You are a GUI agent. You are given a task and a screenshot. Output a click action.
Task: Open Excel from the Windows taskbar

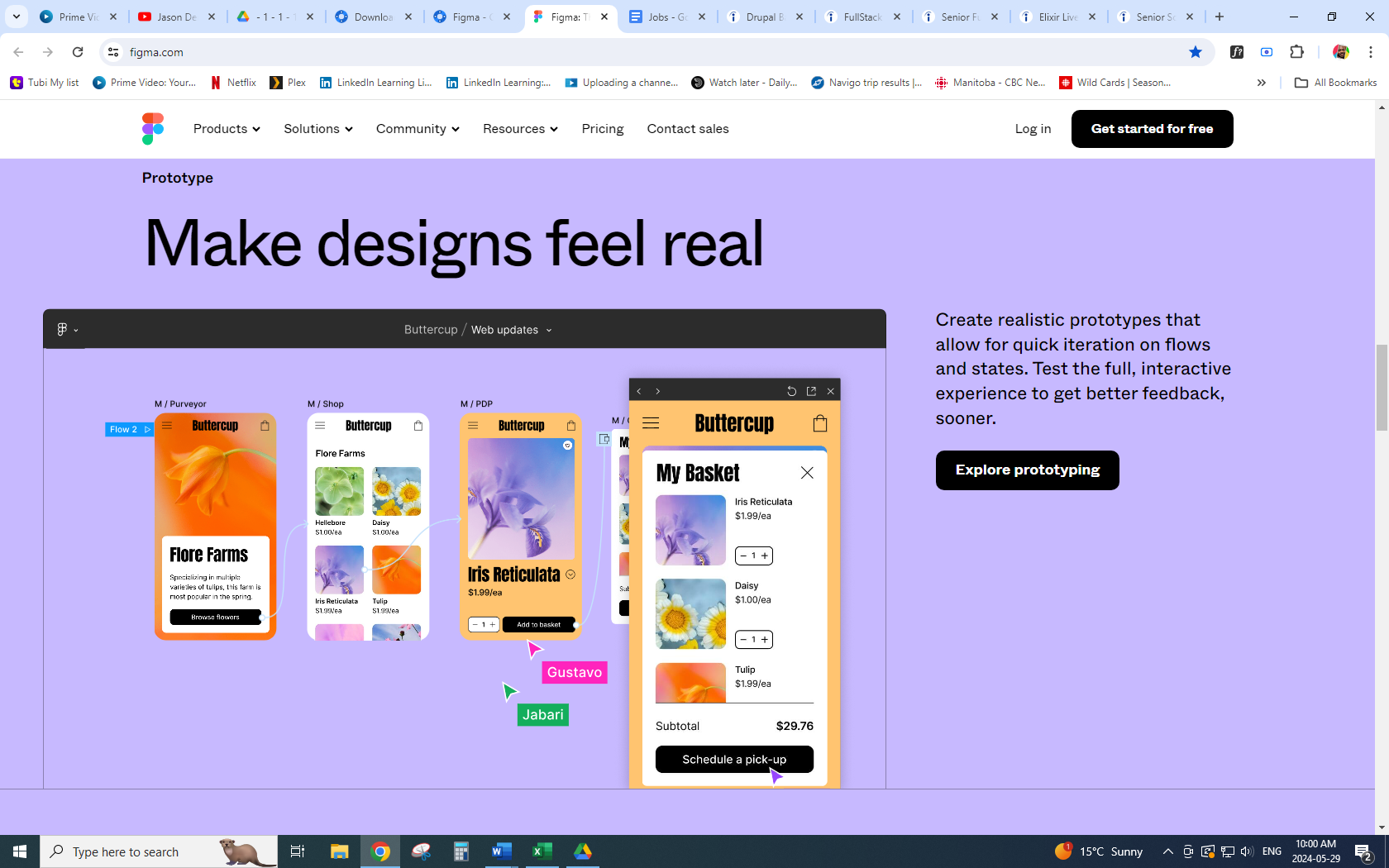542,851
